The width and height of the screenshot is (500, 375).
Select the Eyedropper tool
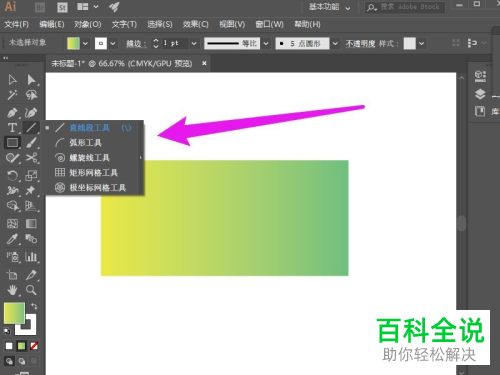(x=12, y=239)
